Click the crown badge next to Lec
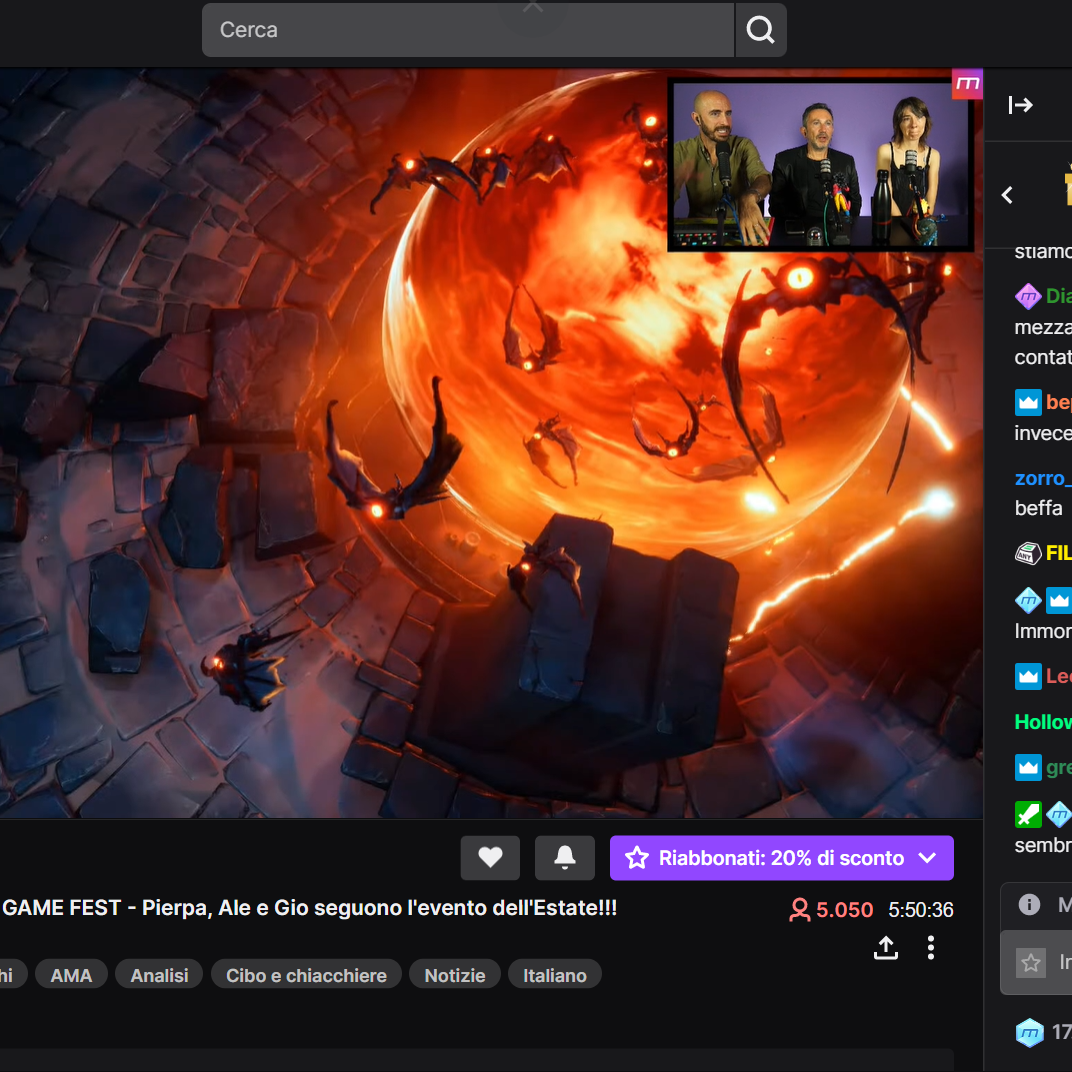 point(1028,676)
